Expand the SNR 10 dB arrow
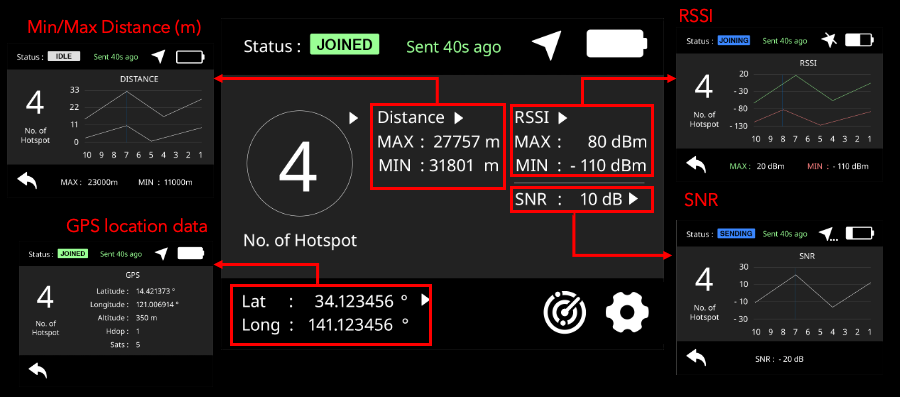The width and height of the screenshot is (900, 397). tap(633, 199)
